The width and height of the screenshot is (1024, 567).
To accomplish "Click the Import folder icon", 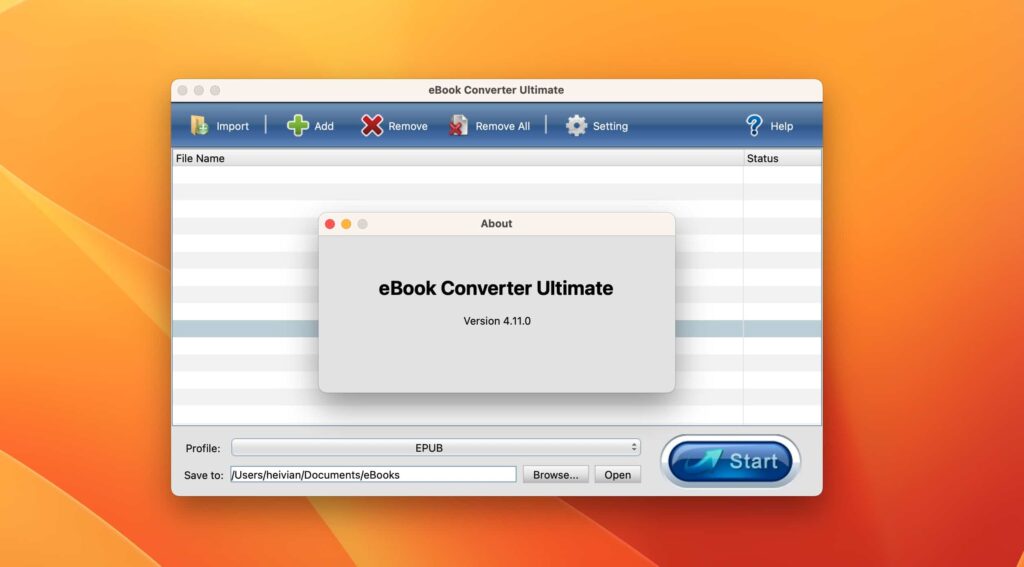I will pos(199,125).
